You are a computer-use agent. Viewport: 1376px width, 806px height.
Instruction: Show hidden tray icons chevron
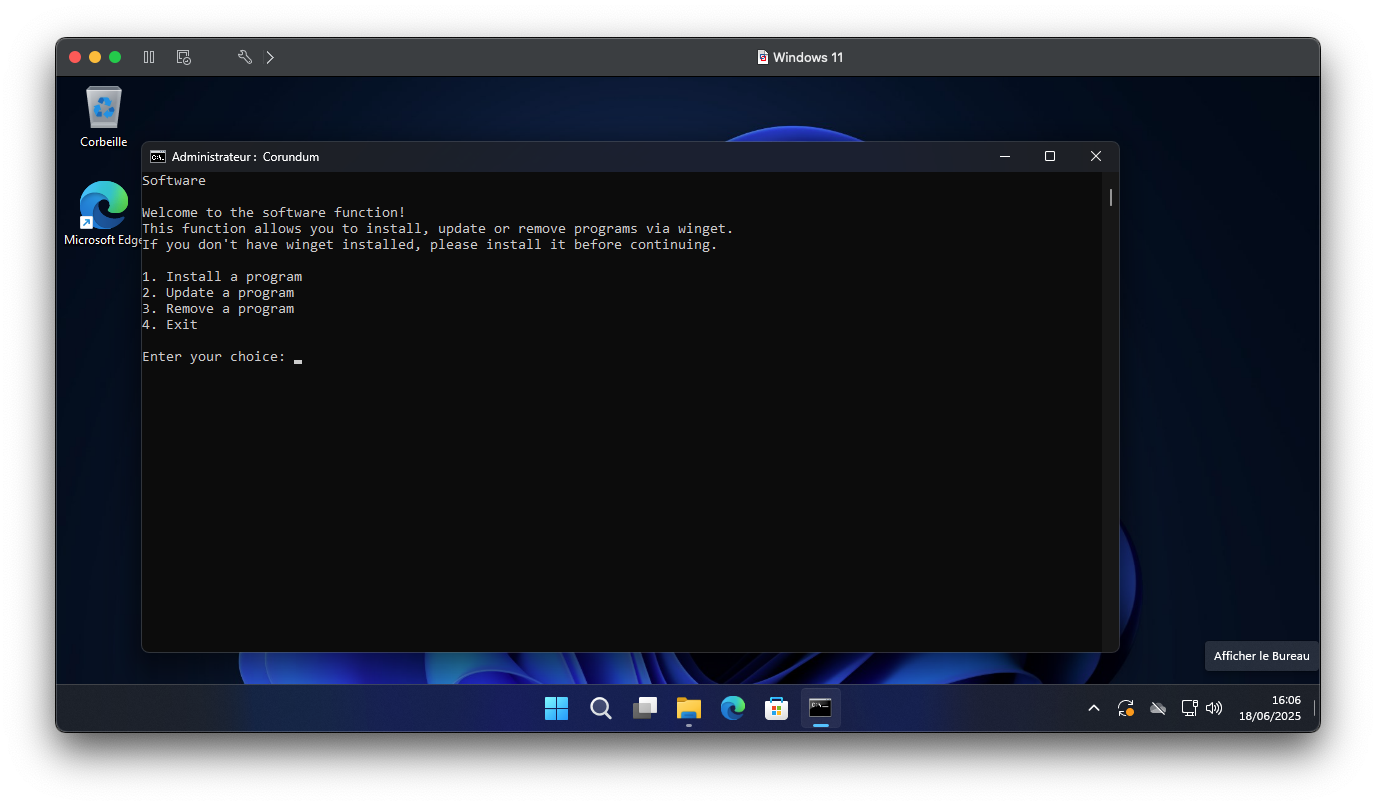(1094, 708)
